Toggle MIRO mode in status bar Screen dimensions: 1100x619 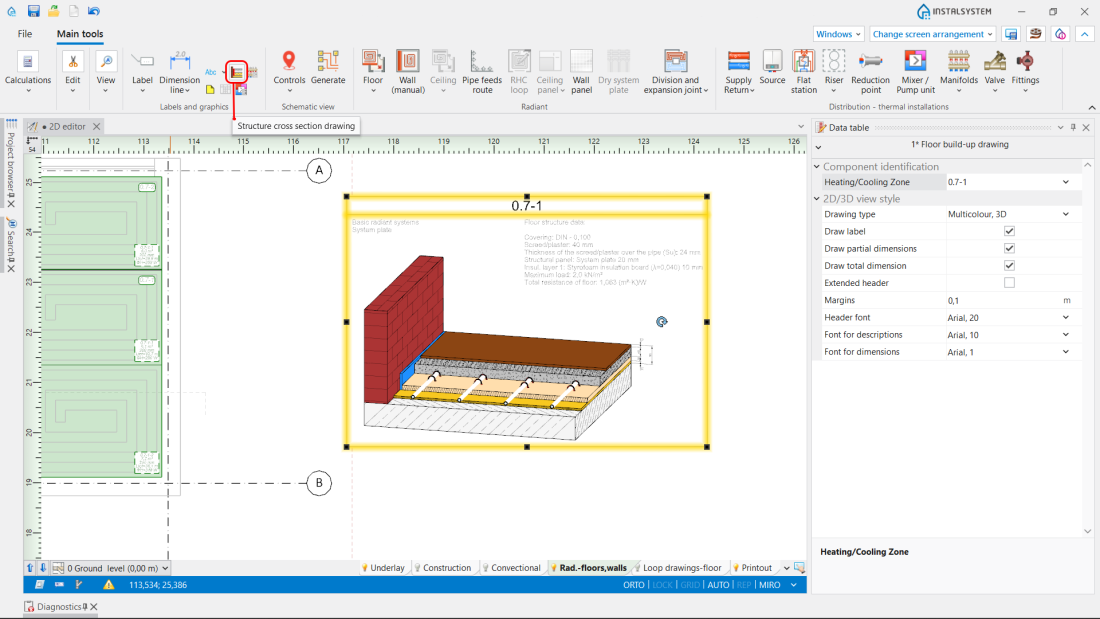pos(770,585)
